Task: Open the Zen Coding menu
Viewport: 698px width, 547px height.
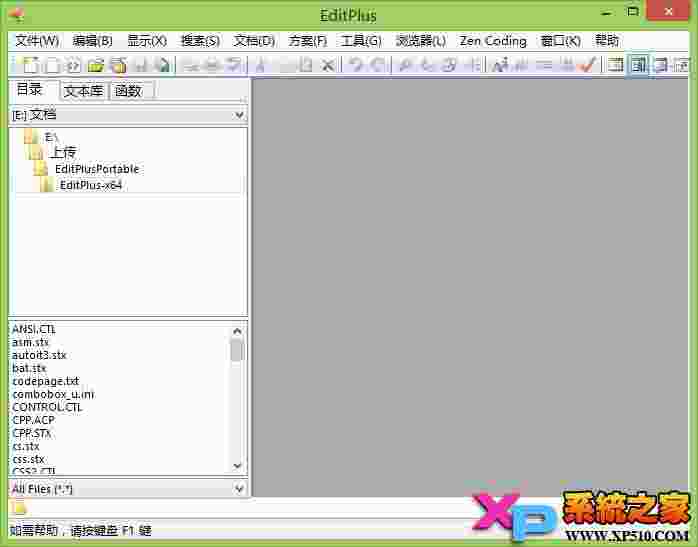Action: 493,41
